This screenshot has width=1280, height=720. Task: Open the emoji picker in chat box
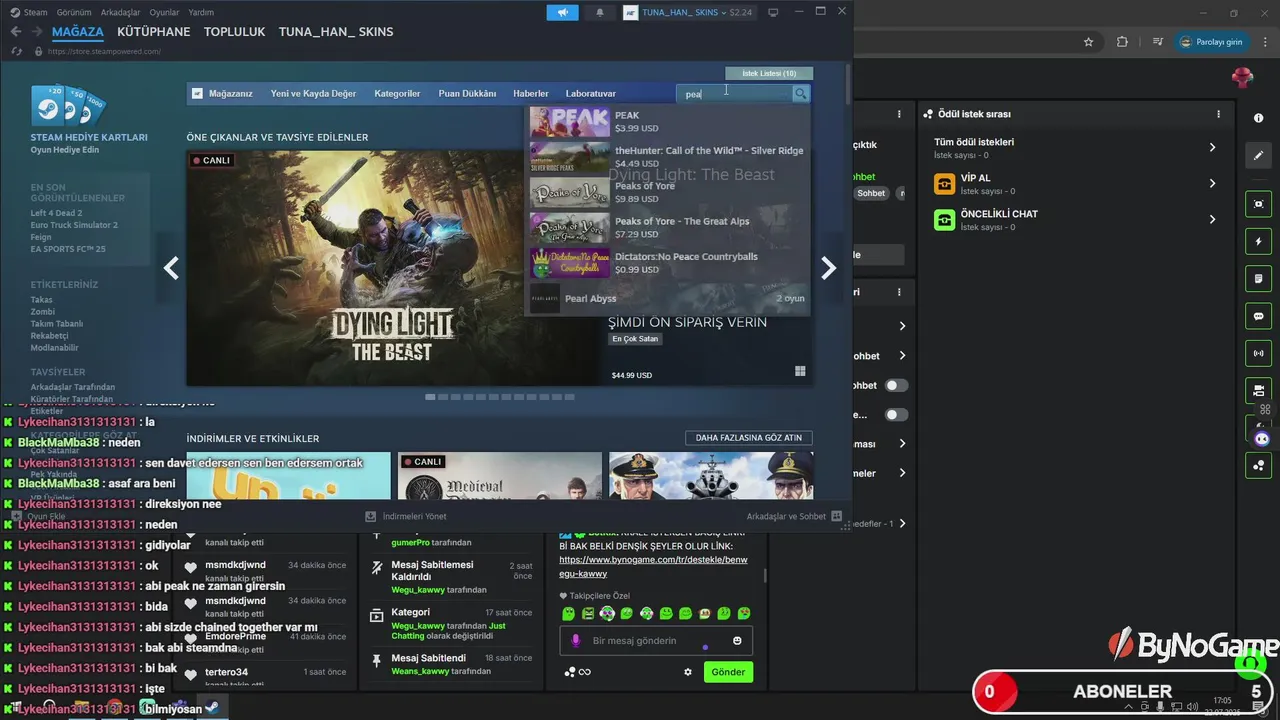tap(738, 641)
